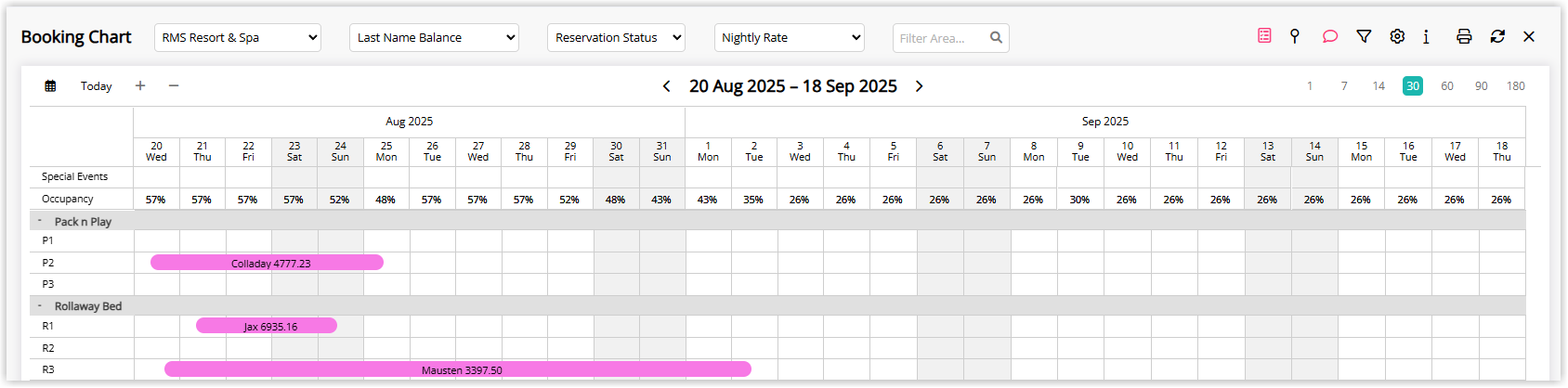The height and width of the screenshot is (388, 1568).
Task: Click the 5 Fri date column header
Action: click(893, 151)
